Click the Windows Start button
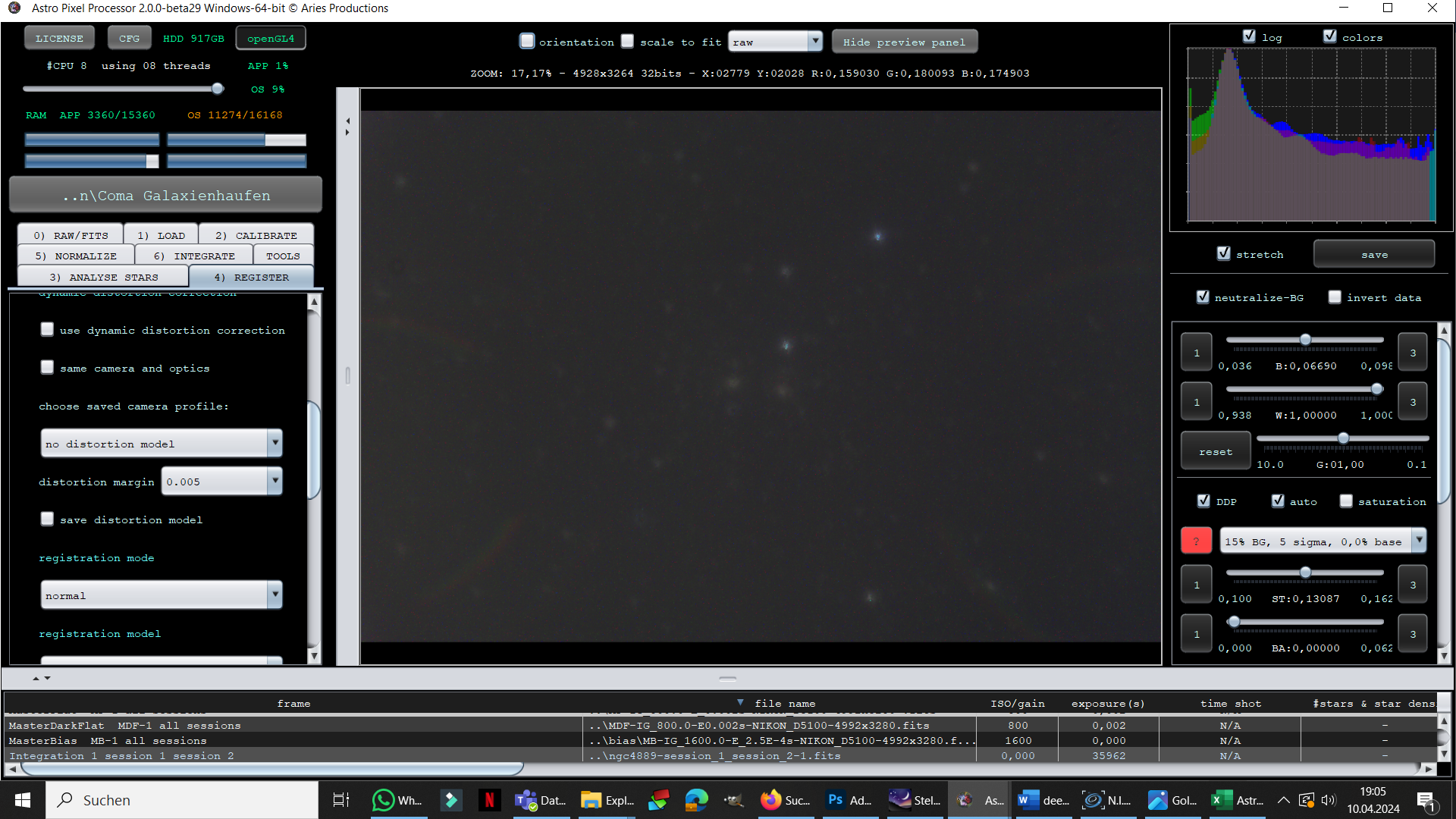 point(23,800)
